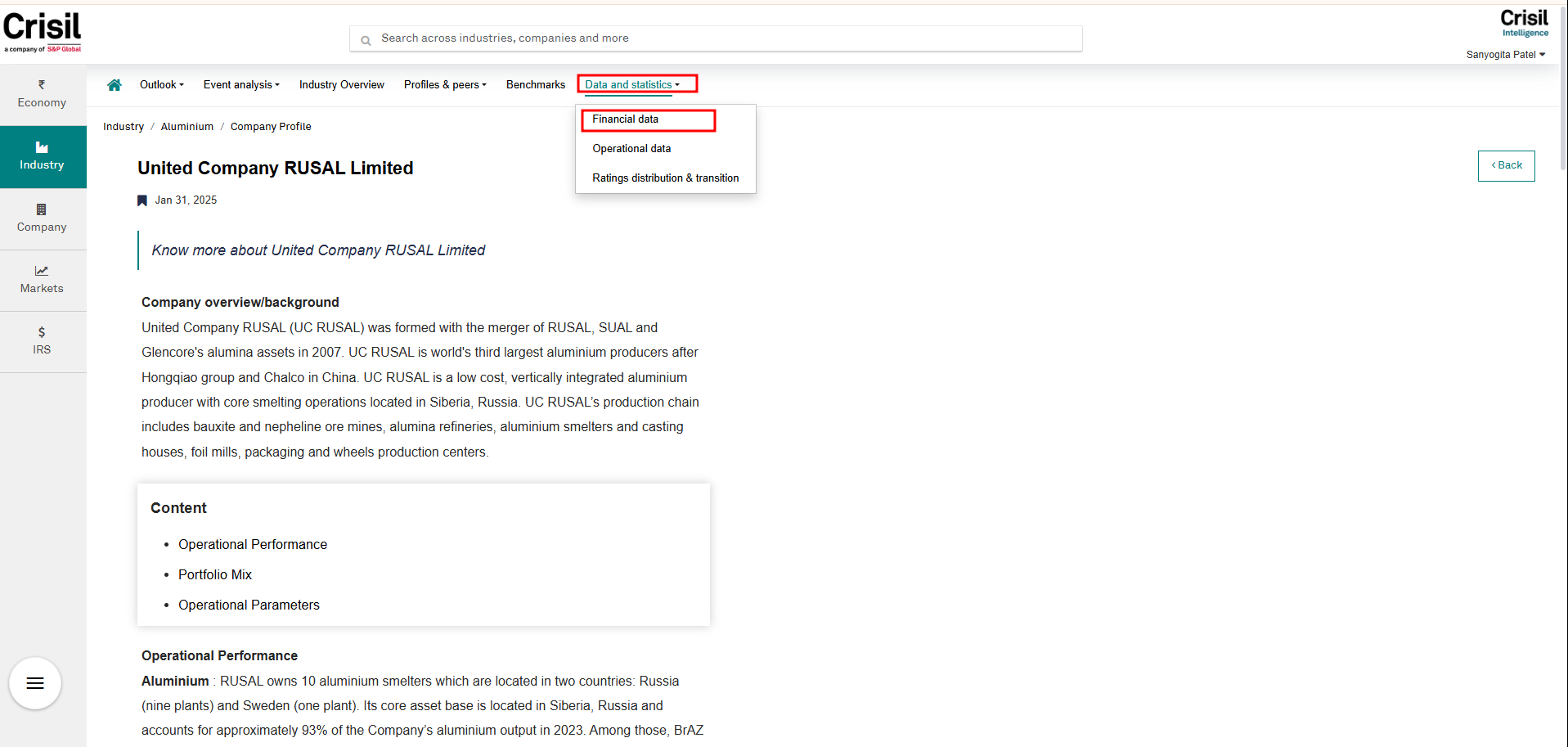Click the search input field
Screen dimensions: 1568x747
716,38
